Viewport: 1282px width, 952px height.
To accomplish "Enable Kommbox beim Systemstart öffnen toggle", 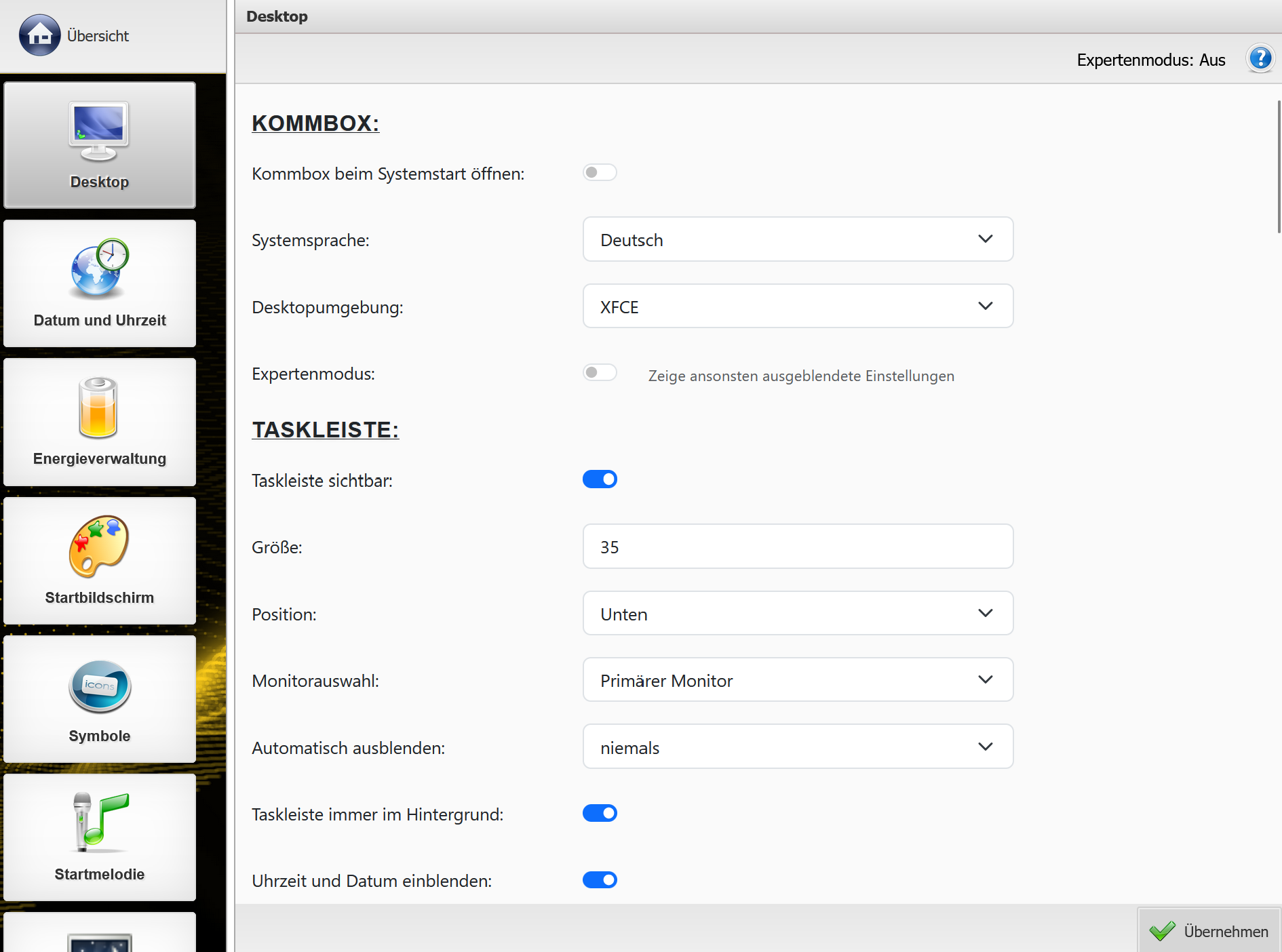I will pos(600,173).
